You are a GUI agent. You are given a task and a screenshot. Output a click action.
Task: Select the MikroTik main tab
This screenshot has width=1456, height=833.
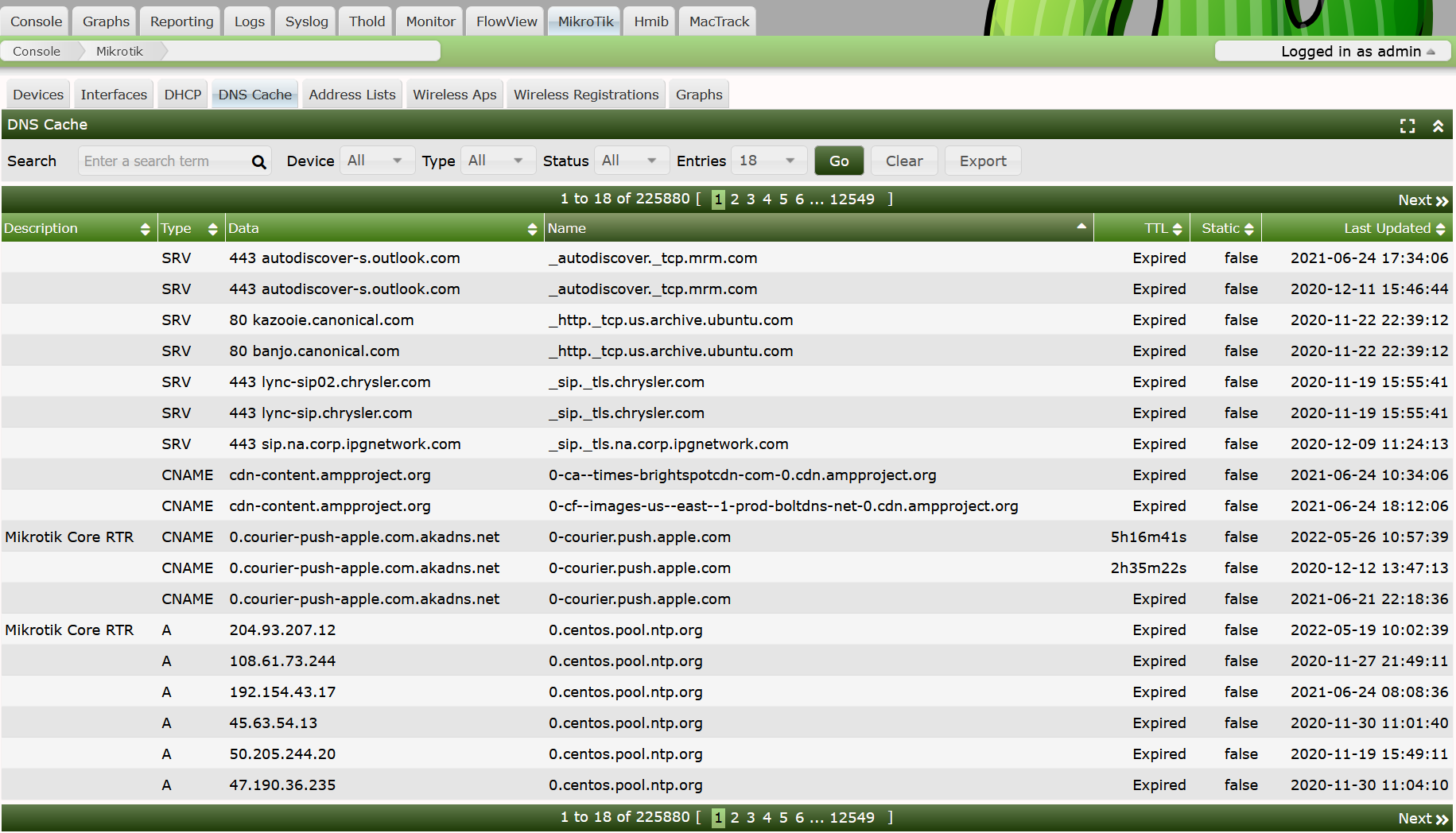(x=585, y=21)
